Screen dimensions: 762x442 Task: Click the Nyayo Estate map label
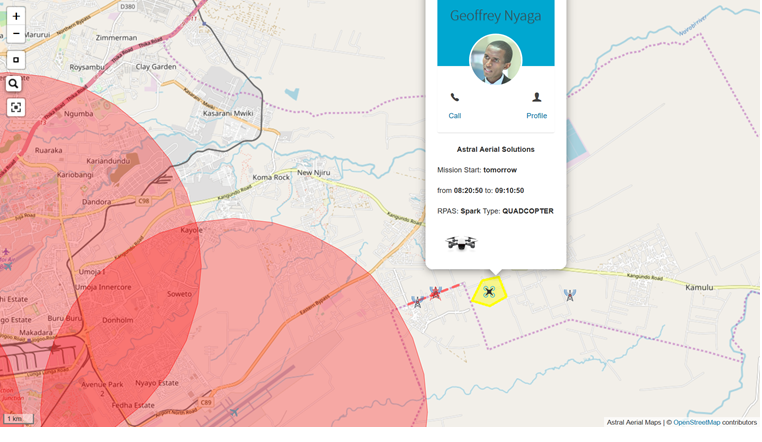[x=156, y=383]
